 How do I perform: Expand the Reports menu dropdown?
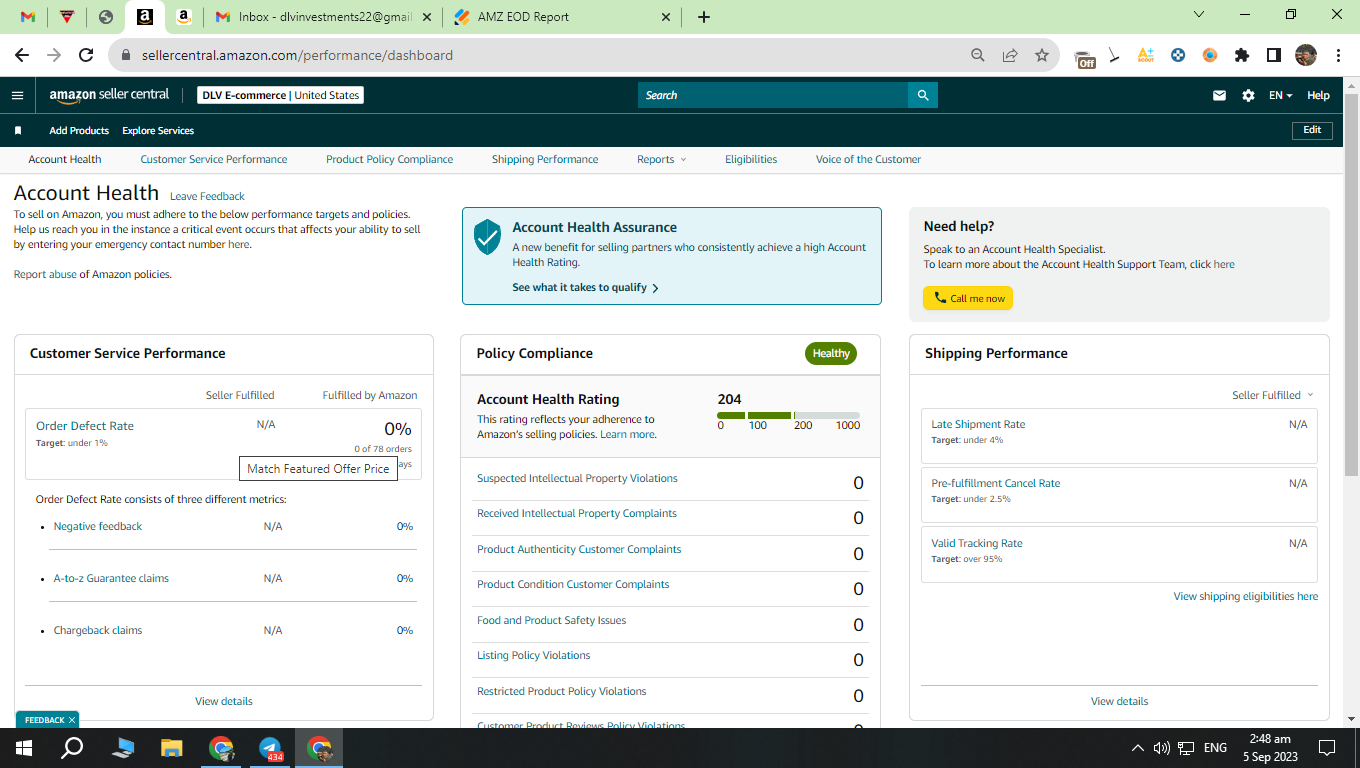pos(662,159)
